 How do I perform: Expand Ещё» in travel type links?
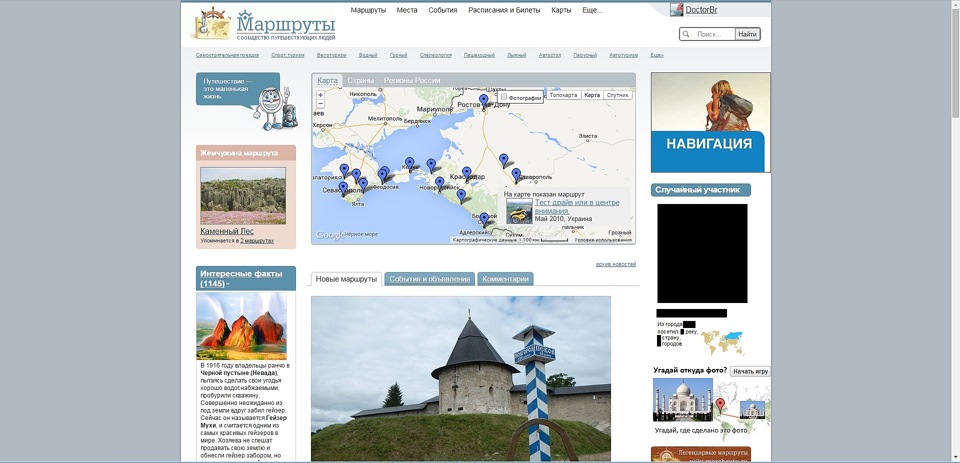tap(656, 55)
